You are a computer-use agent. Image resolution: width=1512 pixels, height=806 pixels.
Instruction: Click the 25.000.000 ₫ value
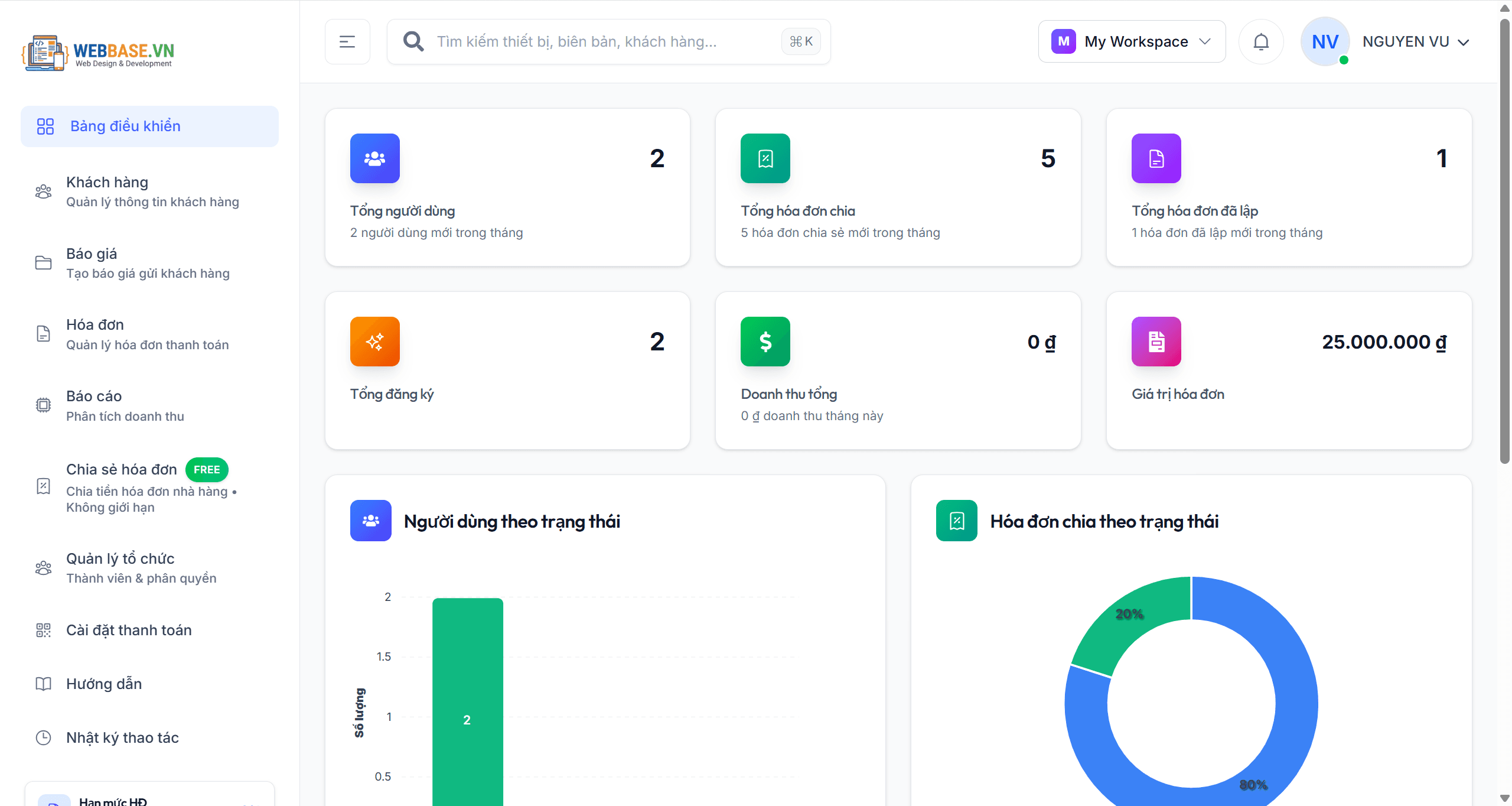(x=1384, y=342)
